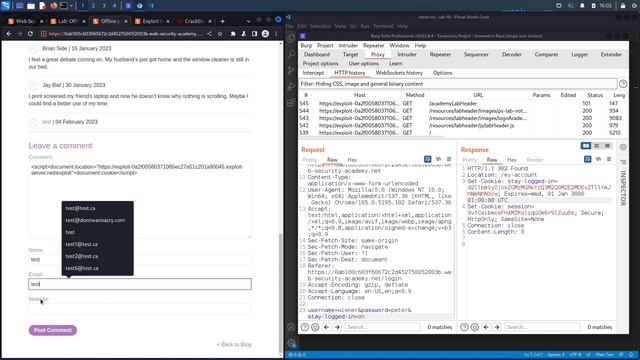Switch to the Sequencer tab in Burp

pyautogui.click(x=476, y=54)
